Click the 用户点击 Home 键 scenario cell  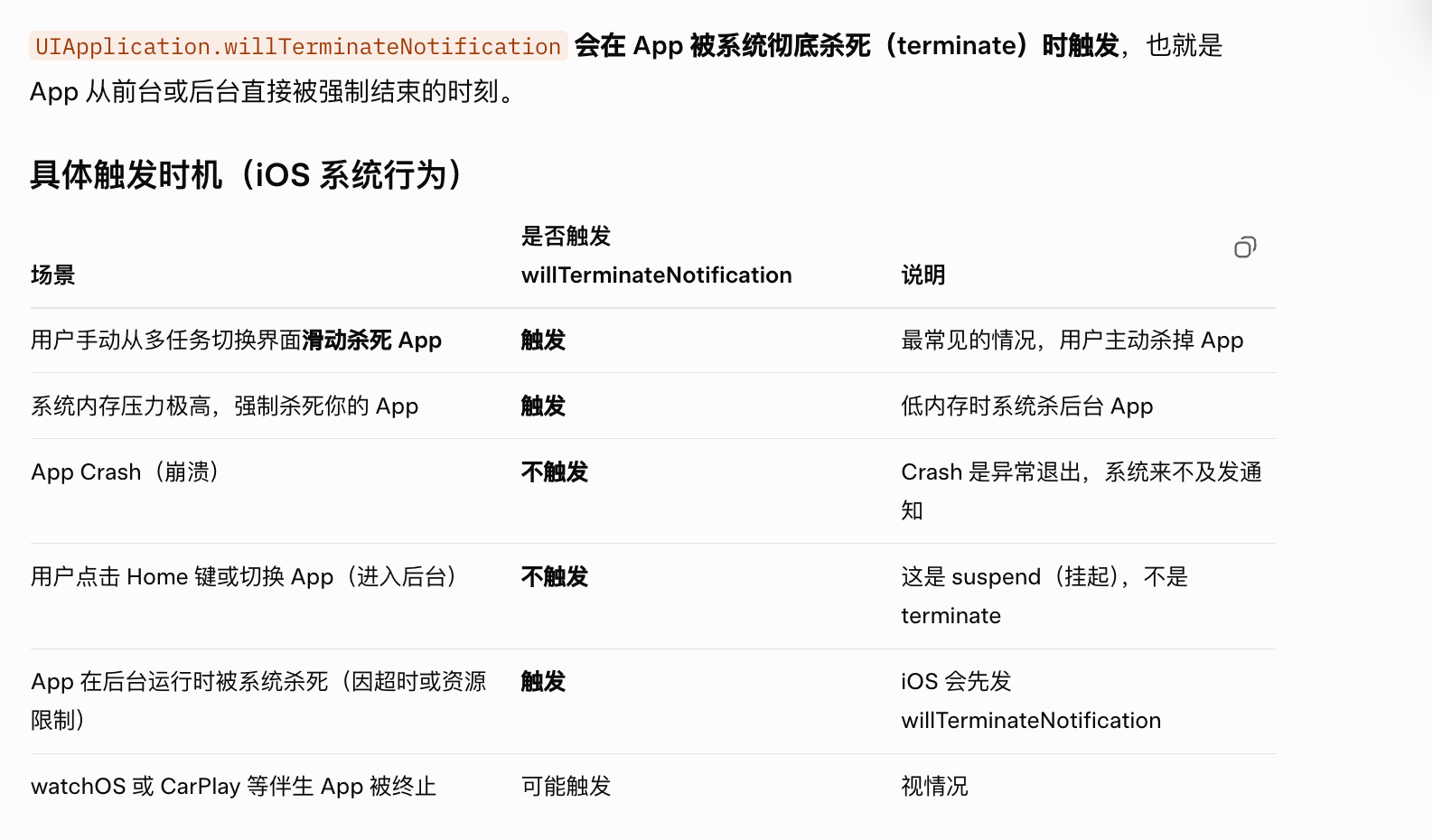coord(244,577)
